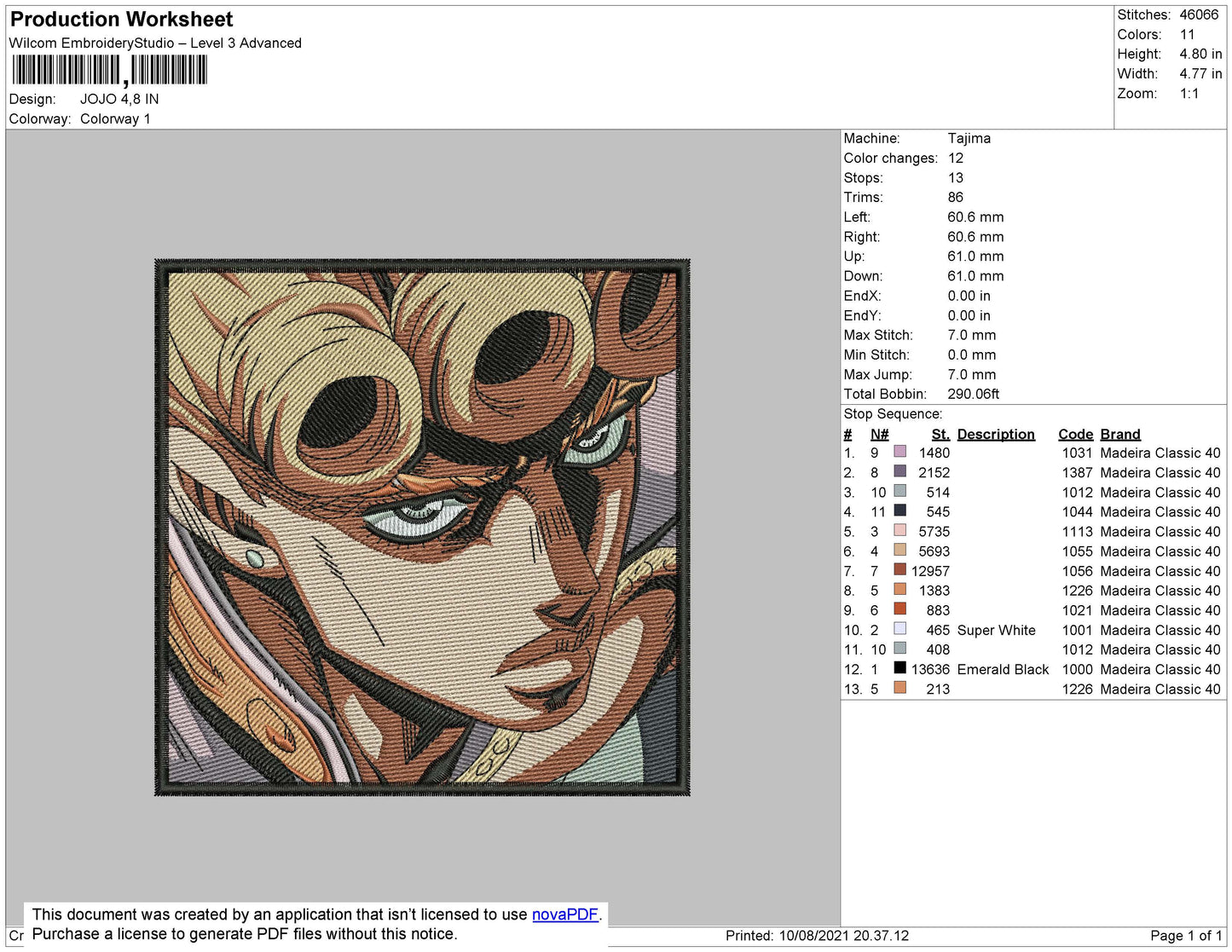
Task: Click the EndY value '0.00 in'
Action: [x=969, y=315]
